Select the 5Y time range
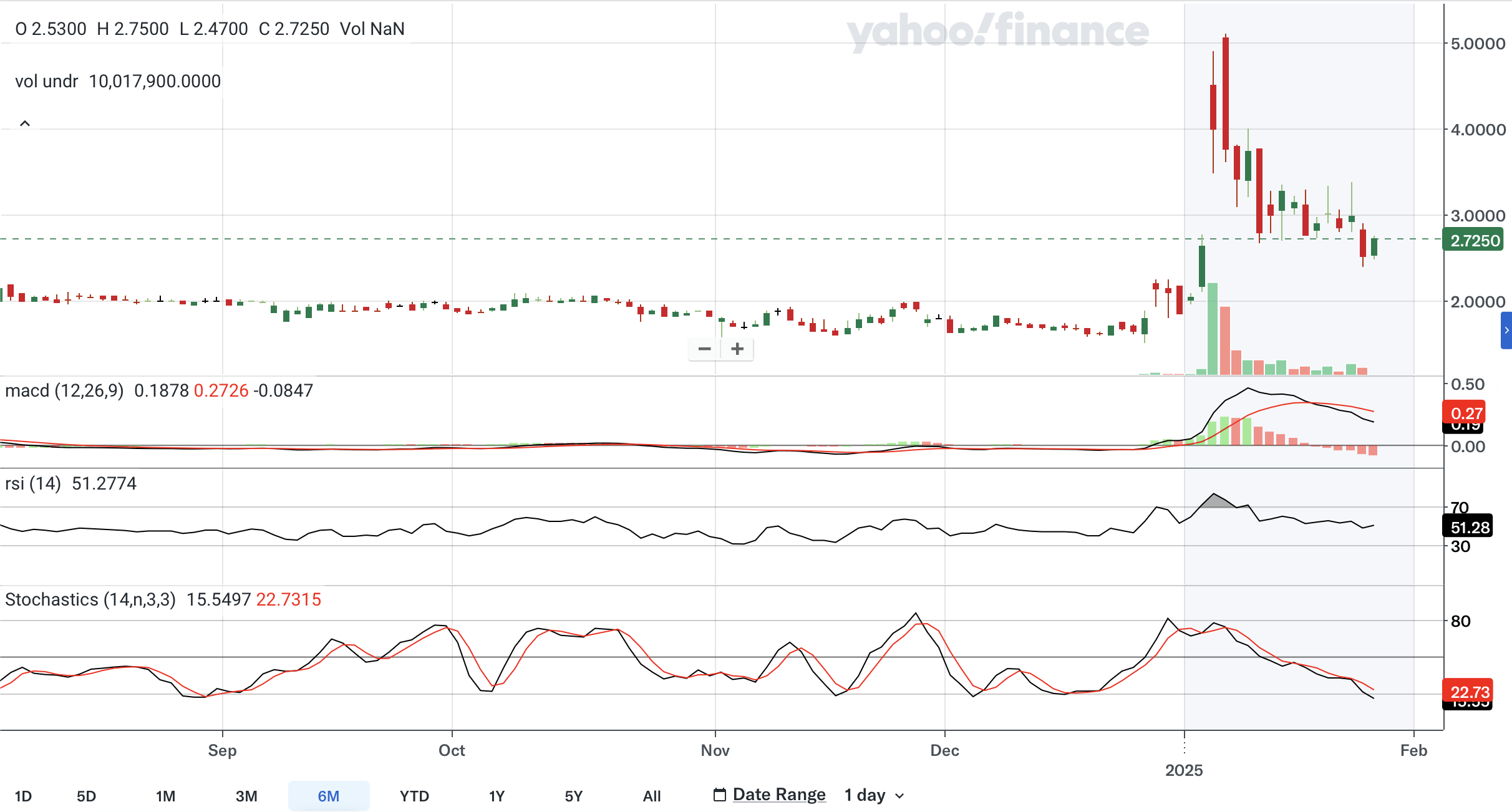This screenshot has width=1512, height=812. coord(574,796)
